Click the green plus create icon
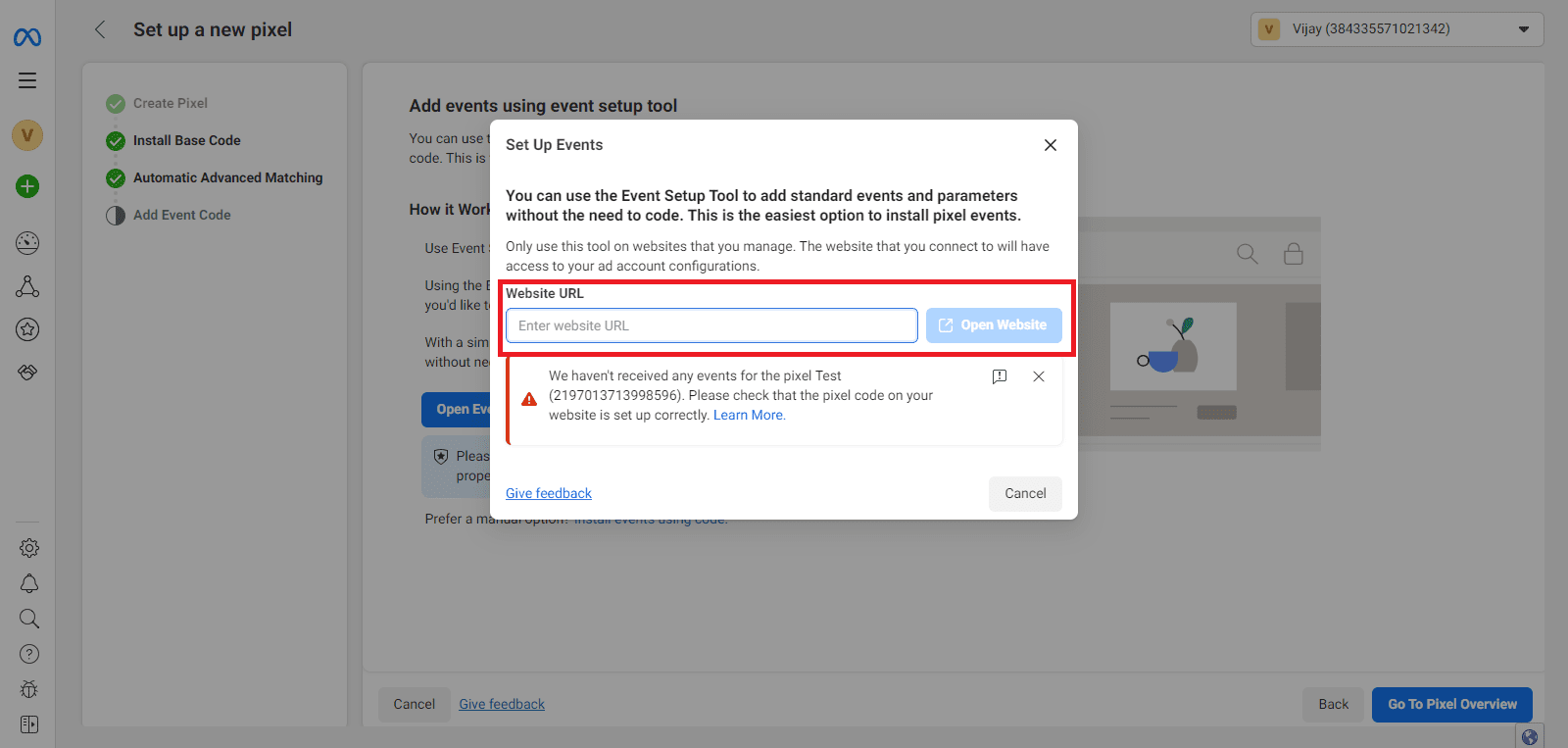Screen dimensions: 1568x748 click(27, 186)
